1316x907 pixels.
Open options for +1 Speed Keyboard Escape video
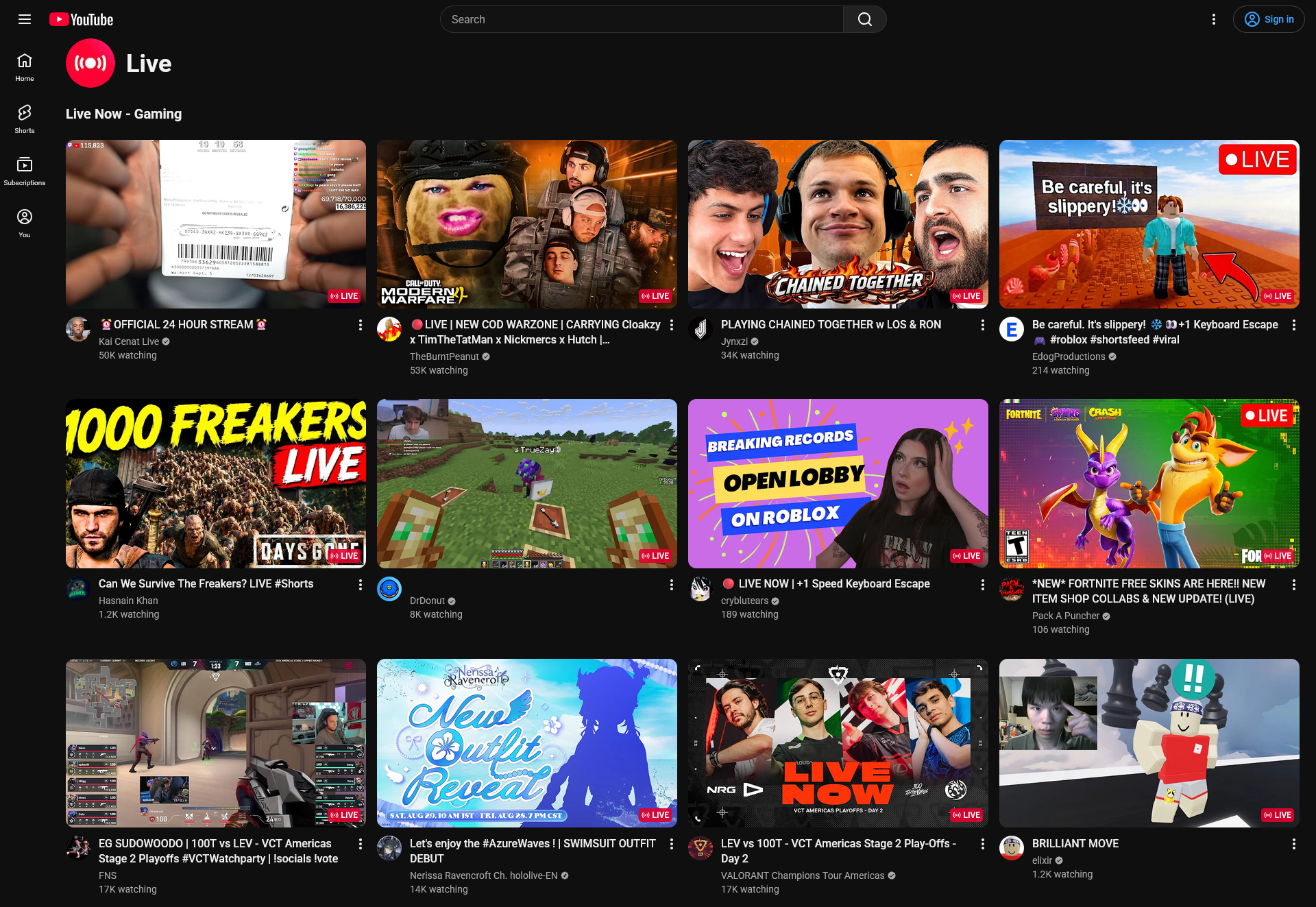point(983,584)
